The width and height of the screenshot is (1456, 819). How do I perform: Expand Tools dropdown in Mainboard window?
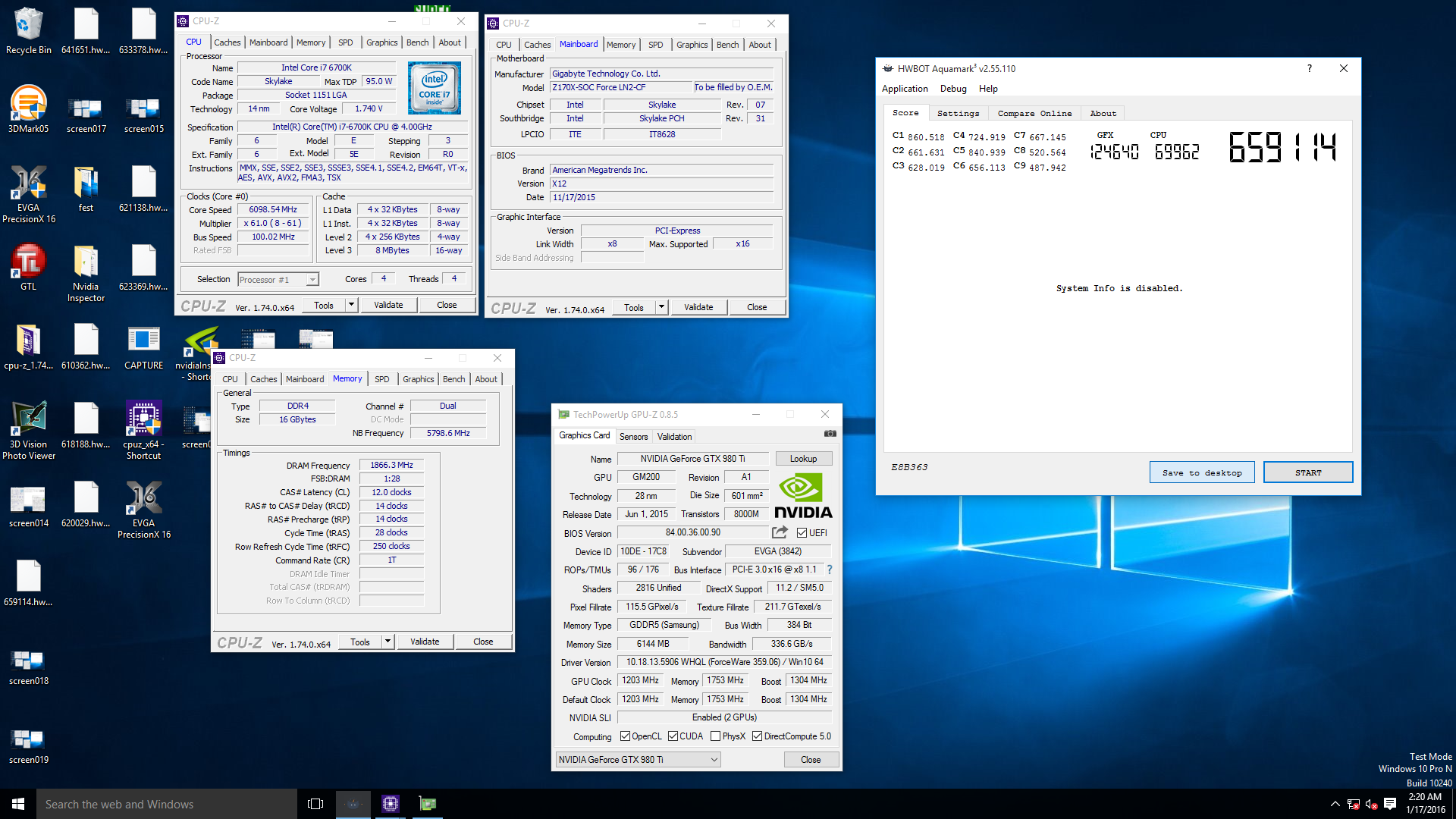(x=661, y=307)
